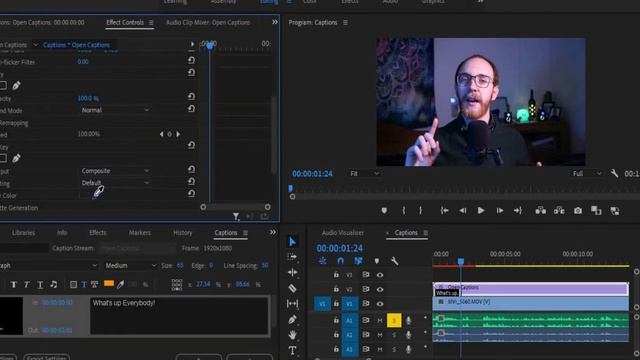Click Mark Out brace button
640x360 pixels.
(420, 211)
